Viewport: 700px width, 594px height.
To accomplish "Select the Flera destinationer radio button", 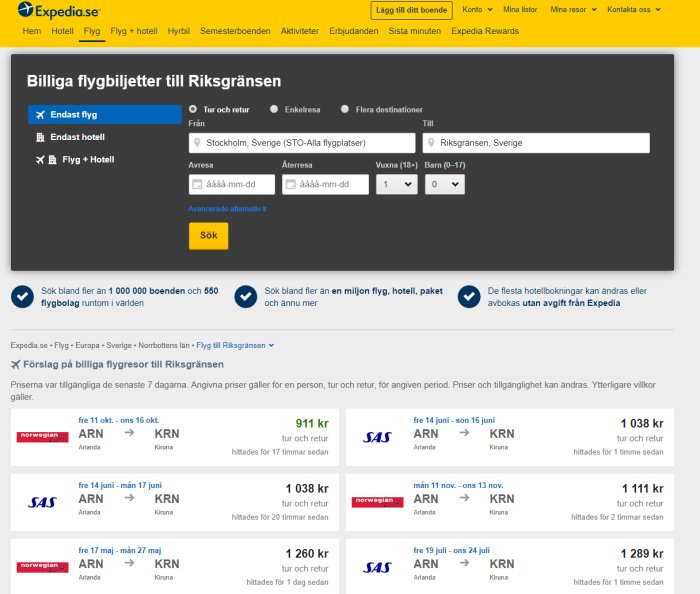I will (x=345, y=109).
